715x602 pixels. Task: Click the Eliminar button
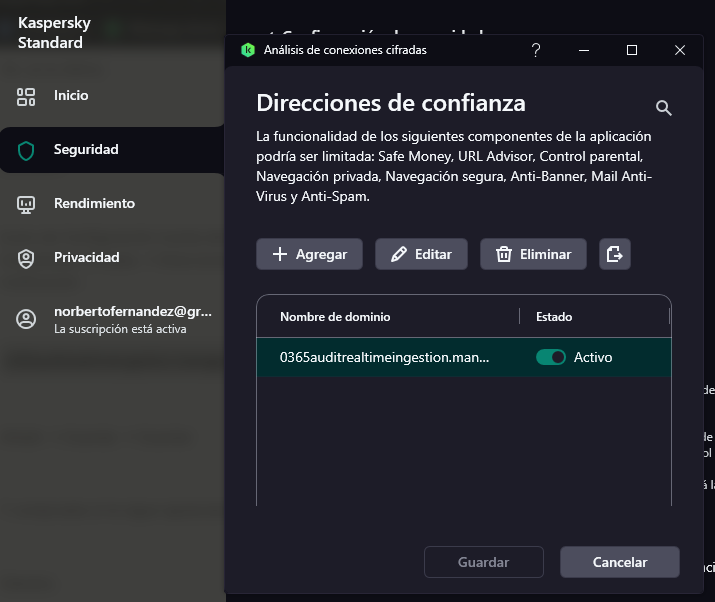click(x=533, y=254)
